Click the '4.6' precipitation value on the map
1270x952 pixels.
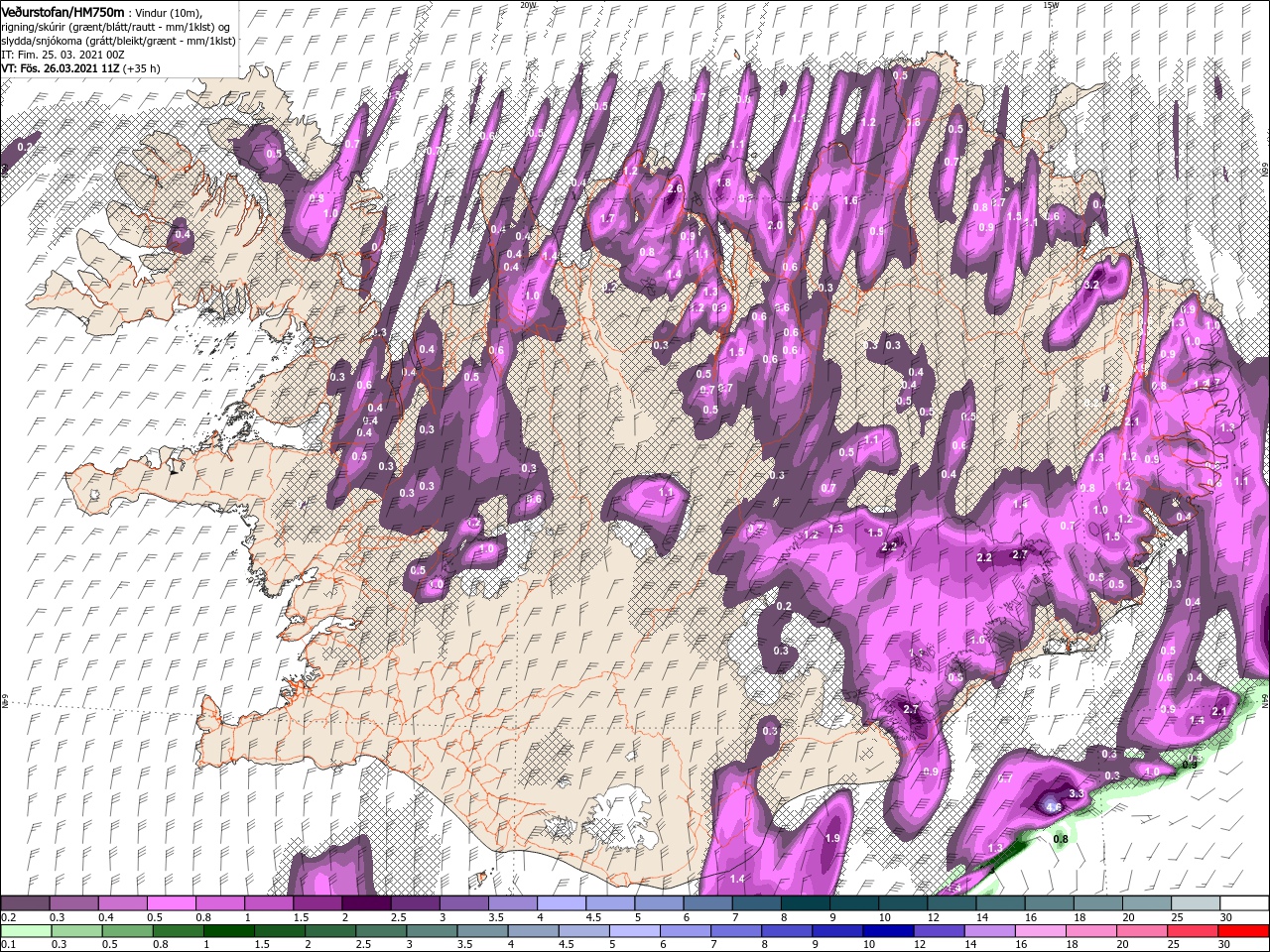[1053, 807]
